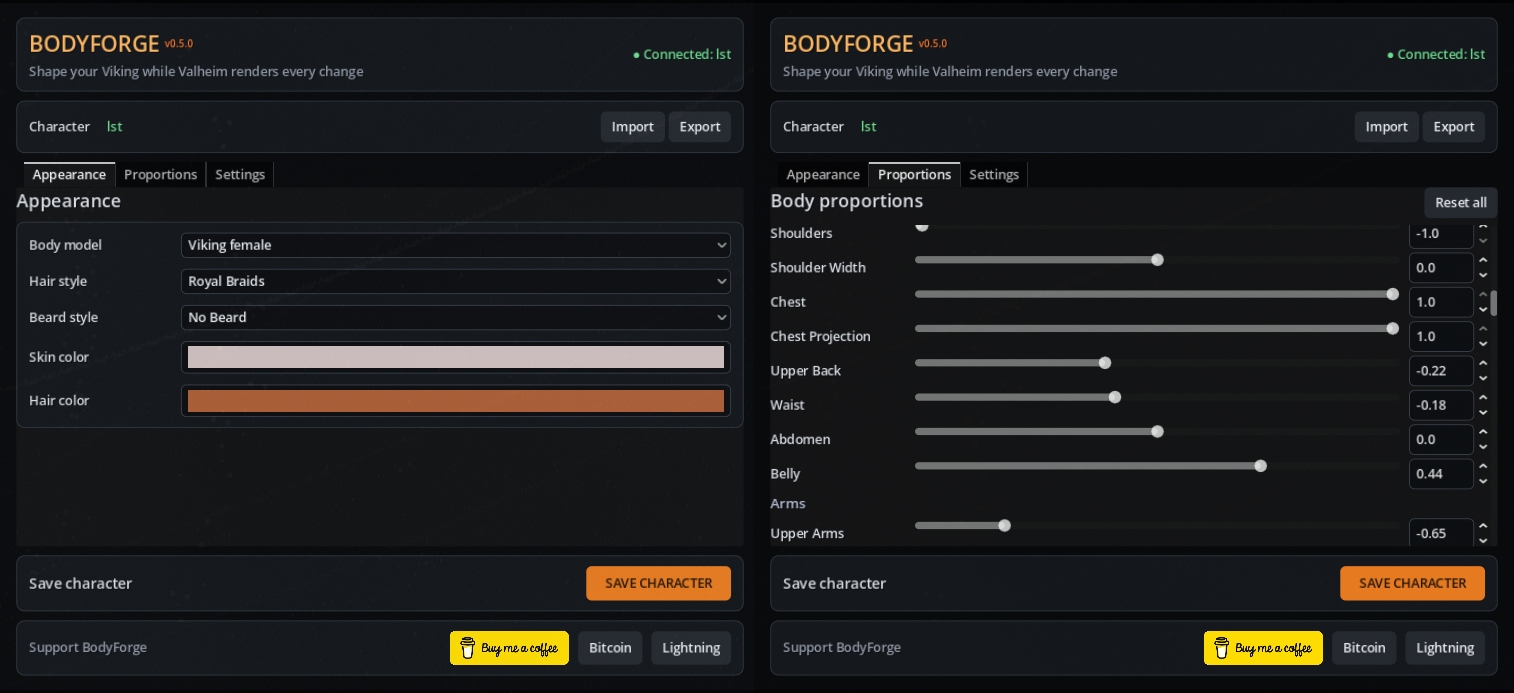
Task: Click Import in the left BodyForge window
Action: (x=632, y=127)
